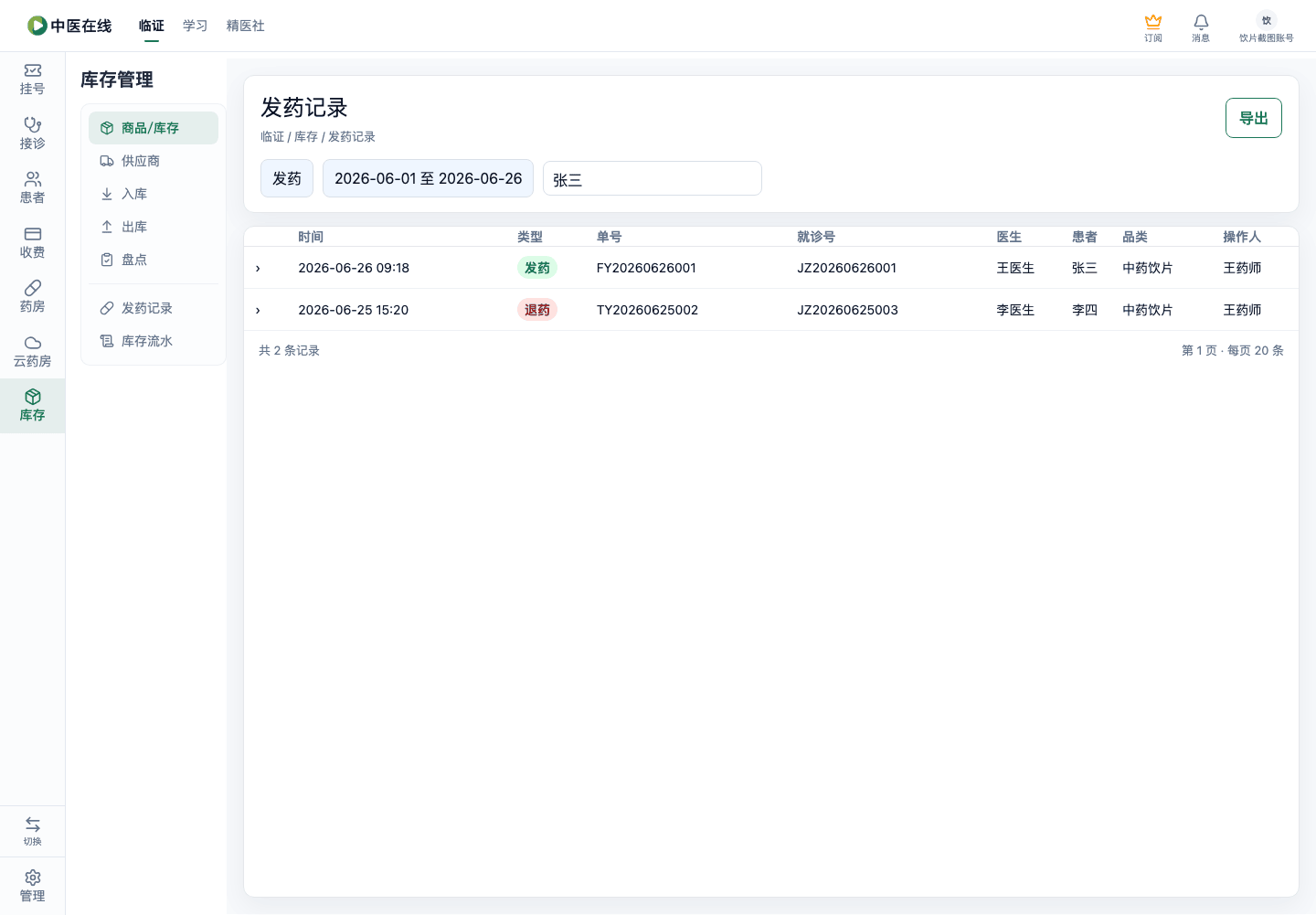Select 库存 box sidebar item
The height and width of the screenshot is (915, 1316).
(x=33, y=406)
